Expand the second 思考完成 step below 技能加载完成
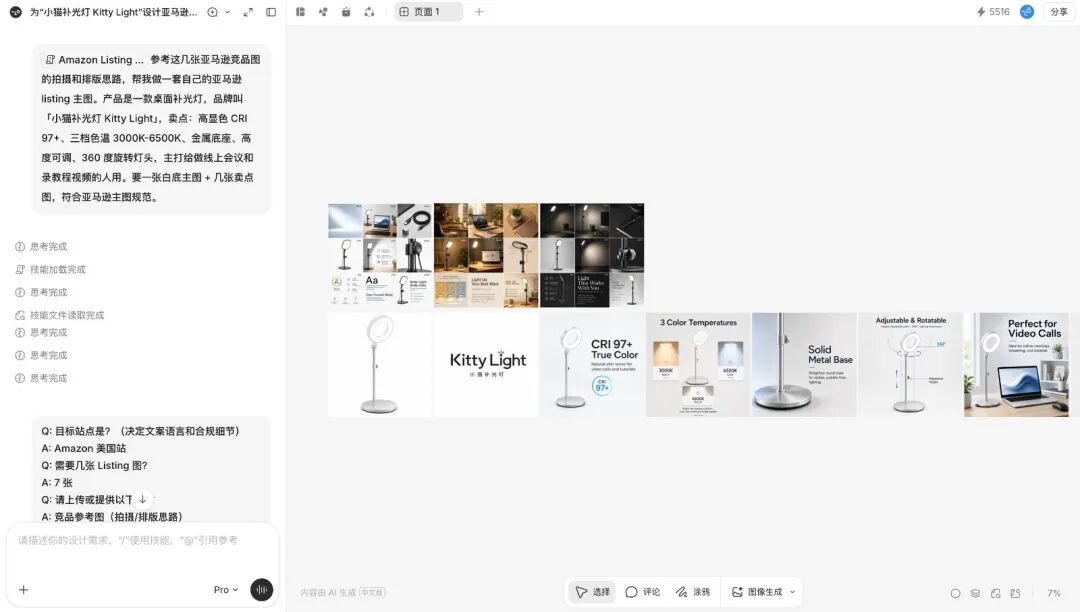This screenshot has height=612, width=1080. click(41, 292)
